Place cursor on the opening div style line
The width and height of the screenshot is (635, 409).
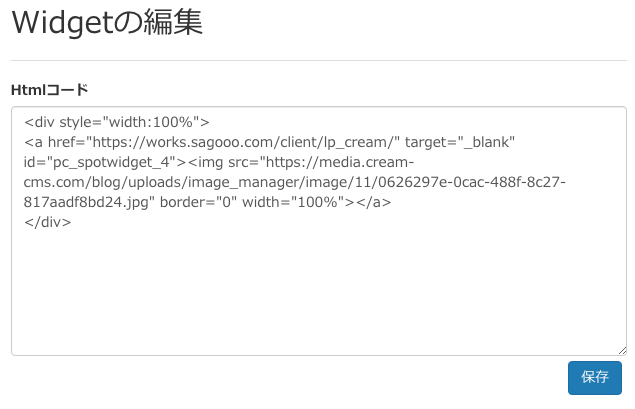pyautogui.click(x=117, y=122)
